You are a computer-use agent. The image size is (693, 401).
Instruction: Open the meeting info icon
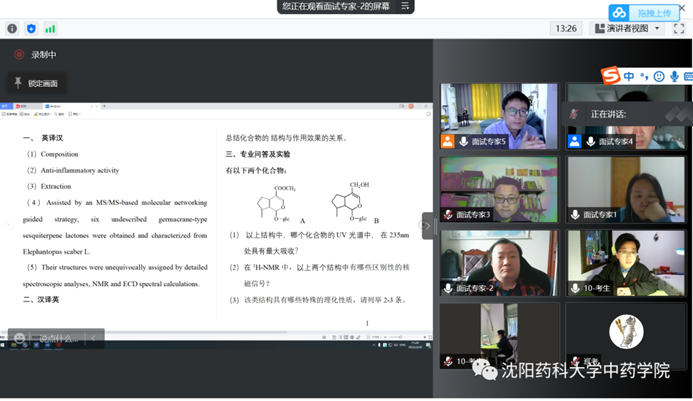tap(12, 29)
